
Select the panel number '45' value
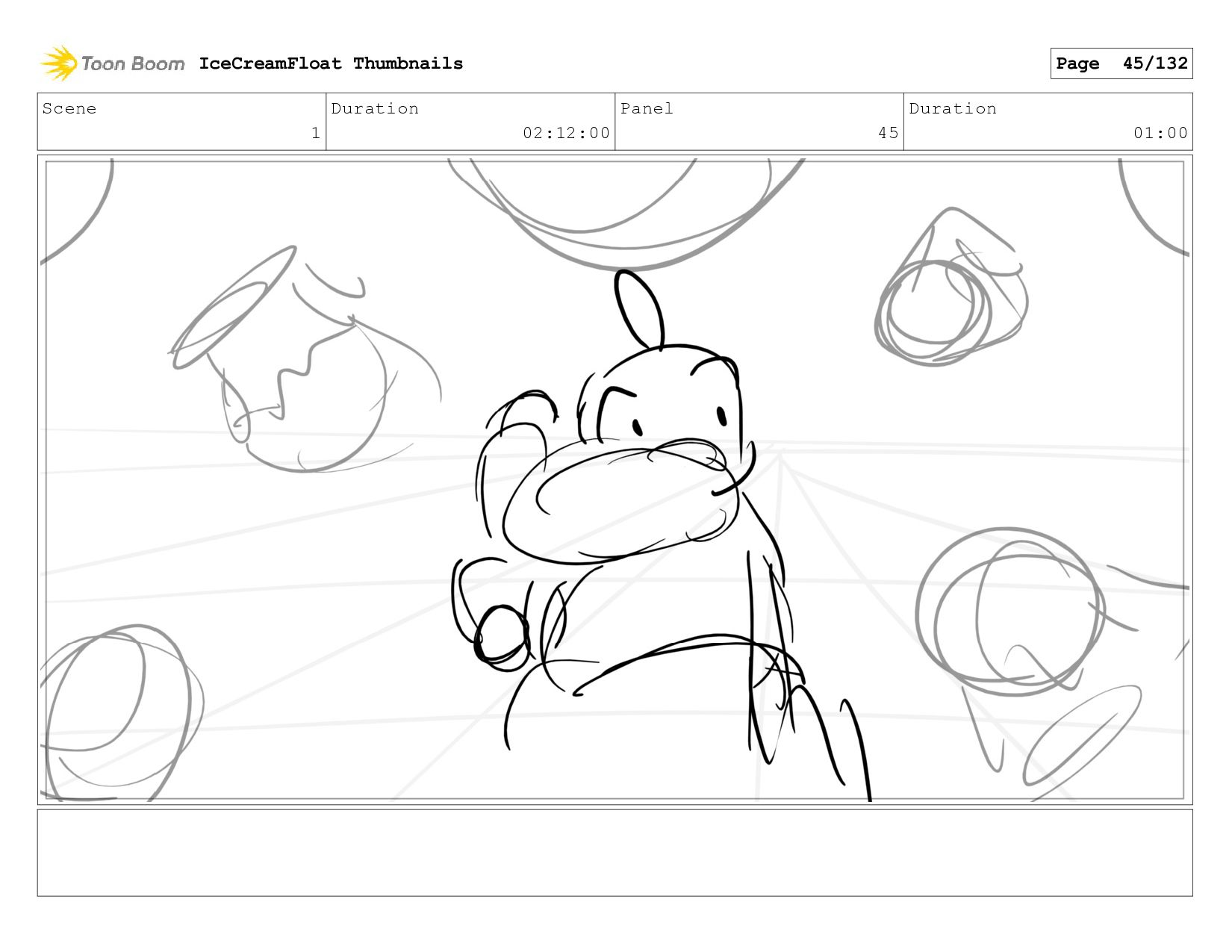[888, 133]
